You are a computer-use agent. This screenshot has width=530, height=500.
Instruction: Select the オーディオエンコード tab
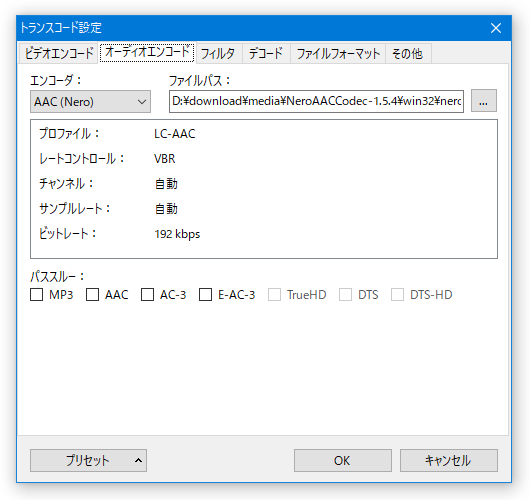(x=147, y=52)
